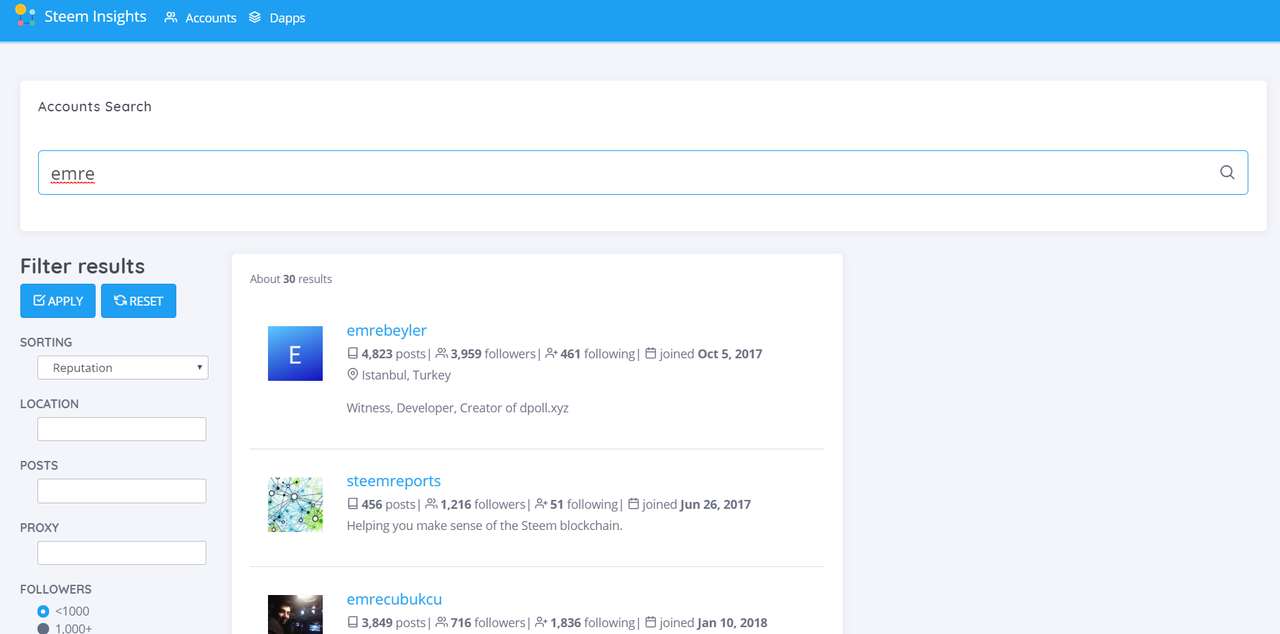The width and height of the screenshot is (1280, 634).
Task: Click the 'Filter results' heading
Action: 82,266
